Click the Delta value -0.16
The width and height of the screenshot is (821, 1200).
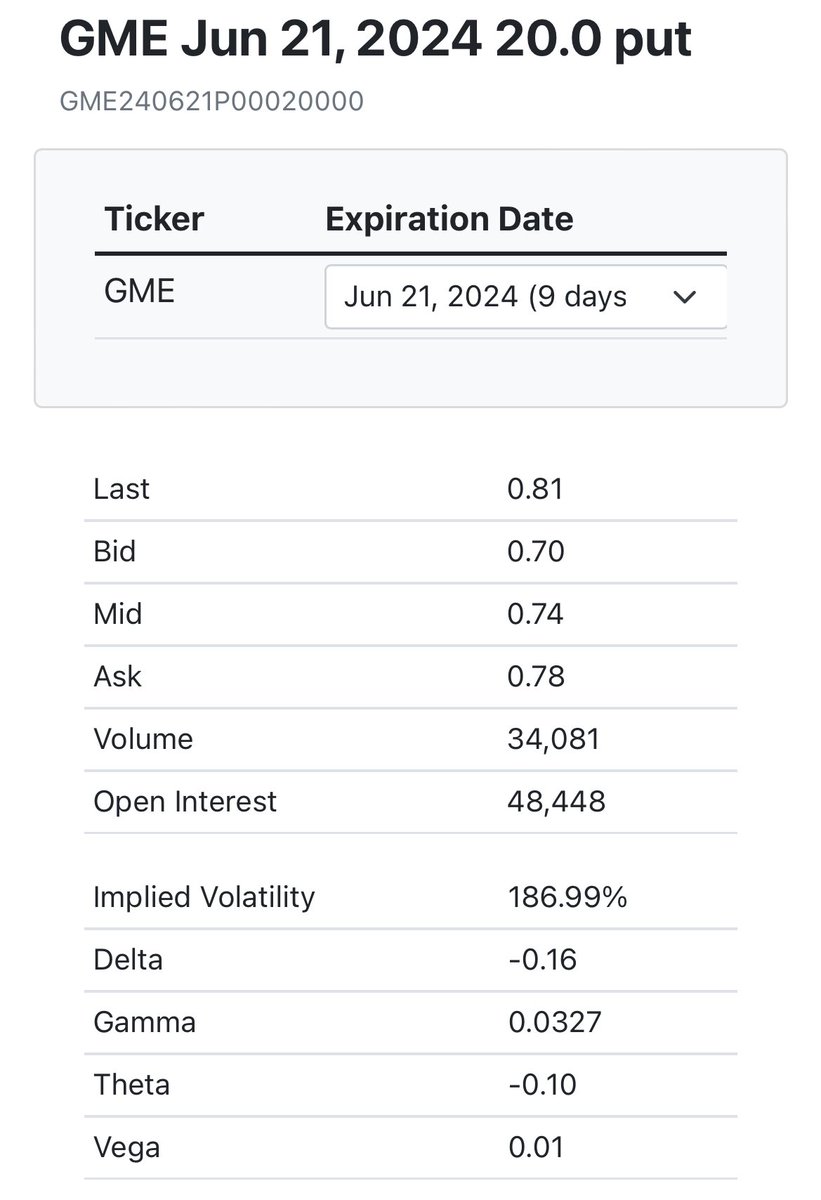[542, 960]
